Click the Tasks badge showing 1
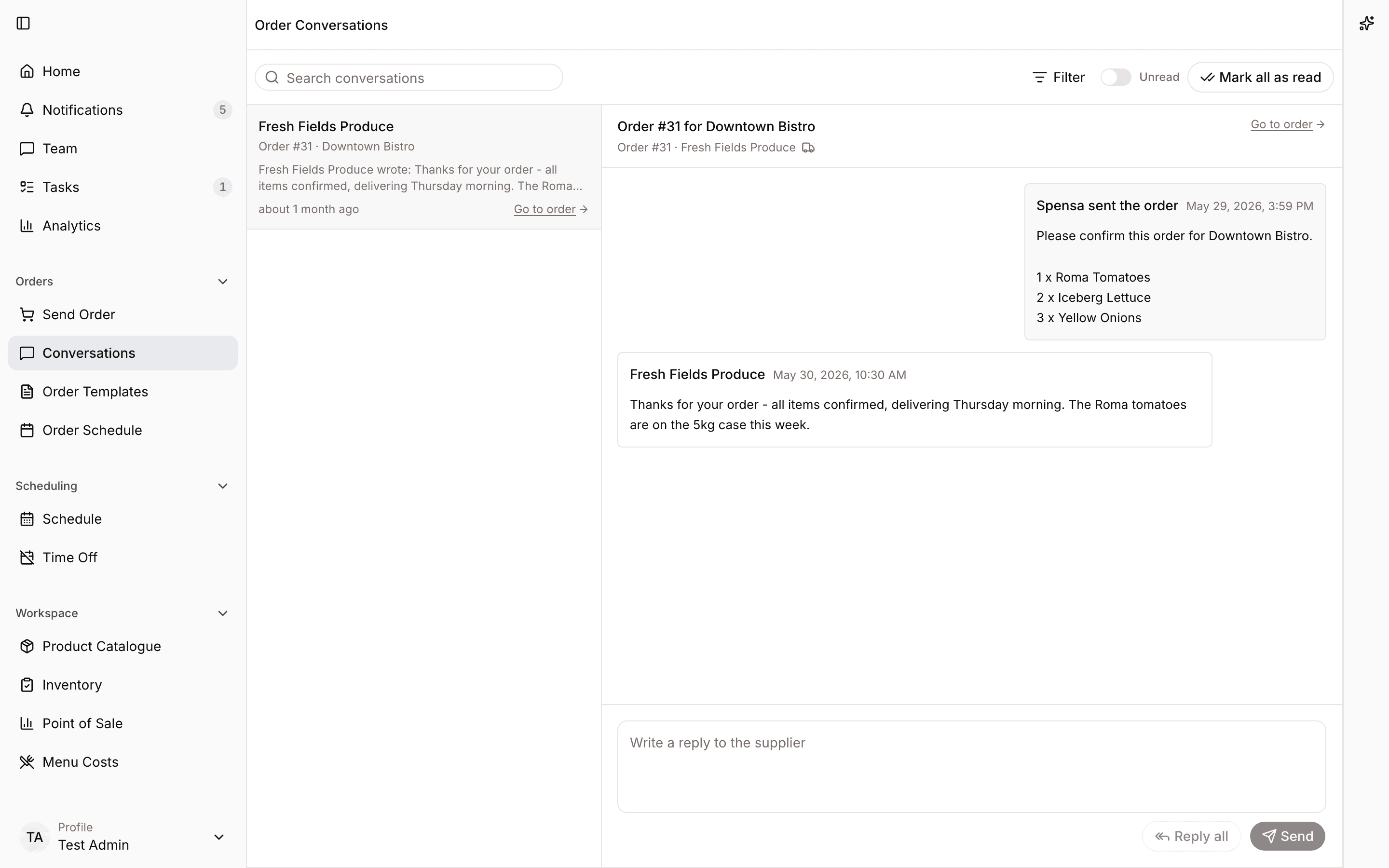The height and width of the screenshot is (868, 1389). [223, 187]
